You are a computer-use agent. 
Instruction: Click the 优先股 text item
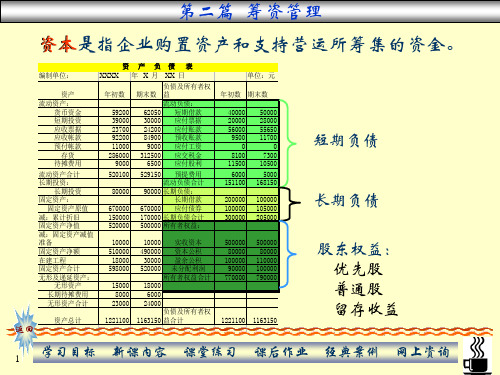(358, 269)
